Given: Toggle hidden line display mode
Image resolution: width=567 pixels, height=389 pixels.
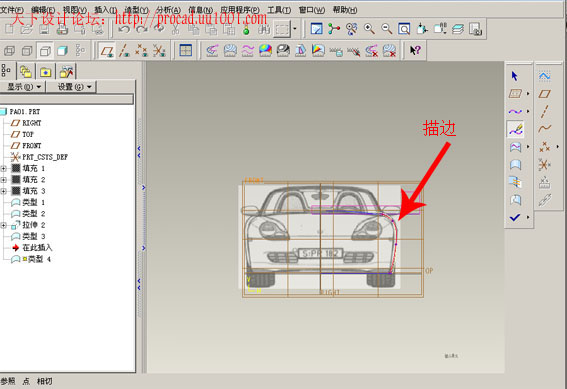Looking at the screenshot, I should coord(27,51).
